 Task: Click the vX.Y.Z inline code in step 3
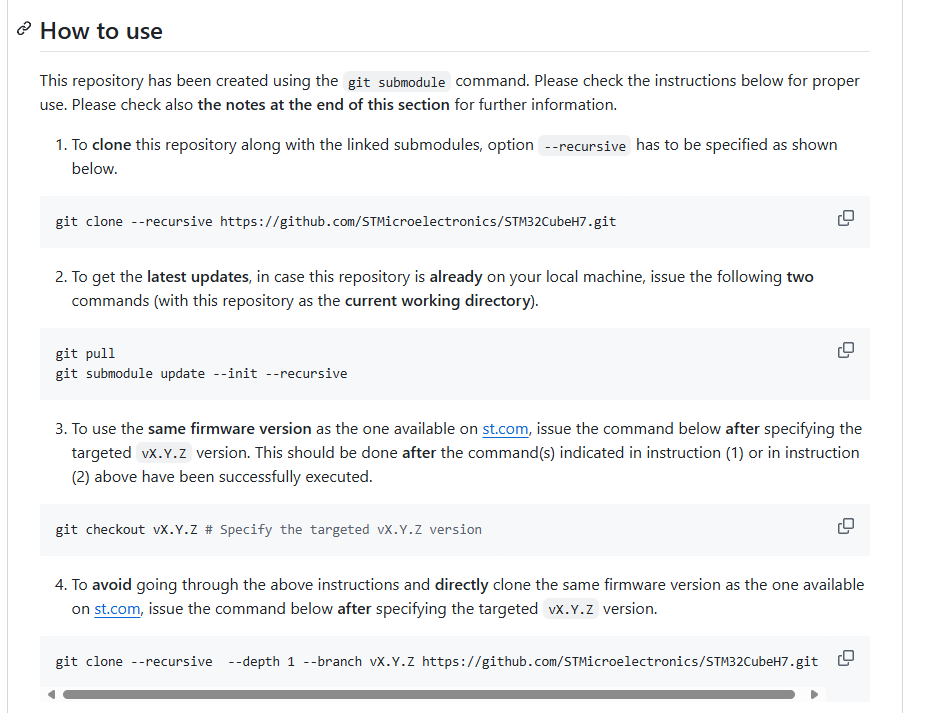click(164, 453)
